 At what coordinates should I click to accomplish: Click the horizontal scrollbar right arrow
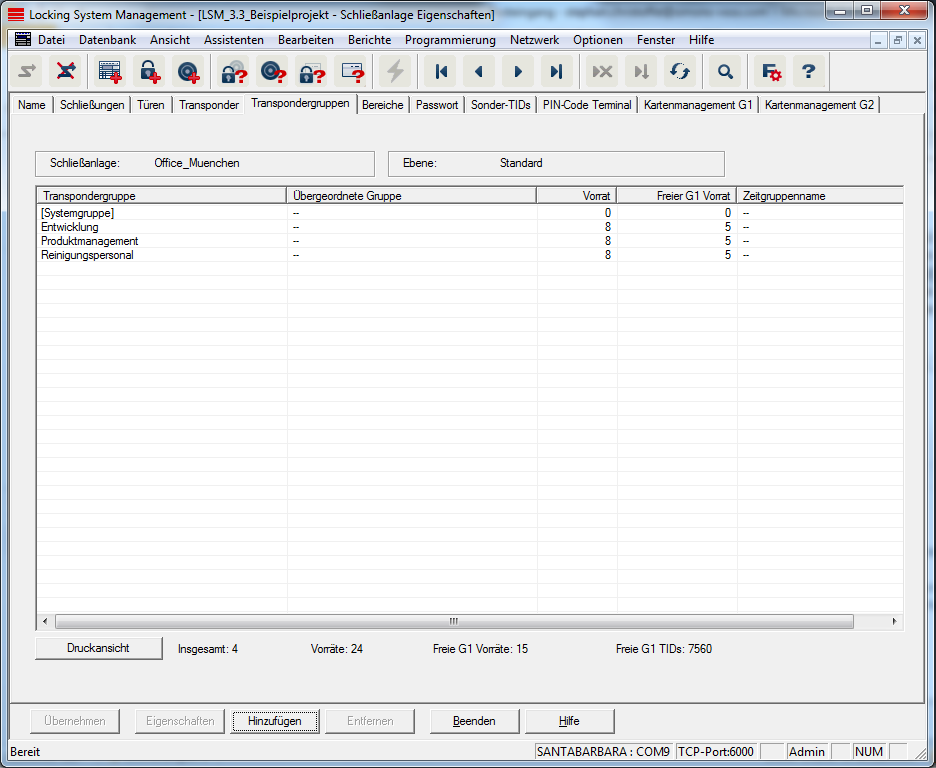pyautogui.click(x=894, y=621)
